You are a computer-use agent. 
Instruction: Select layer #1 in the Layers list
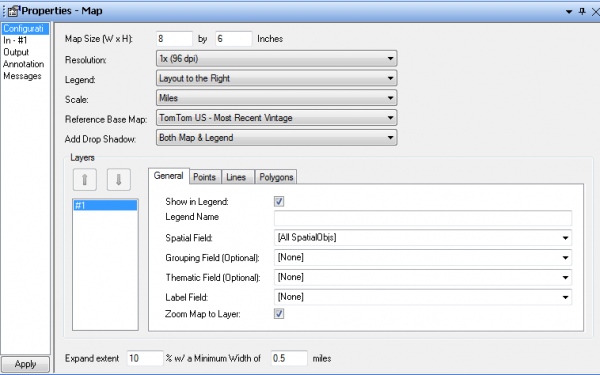[x=105, y=205]
